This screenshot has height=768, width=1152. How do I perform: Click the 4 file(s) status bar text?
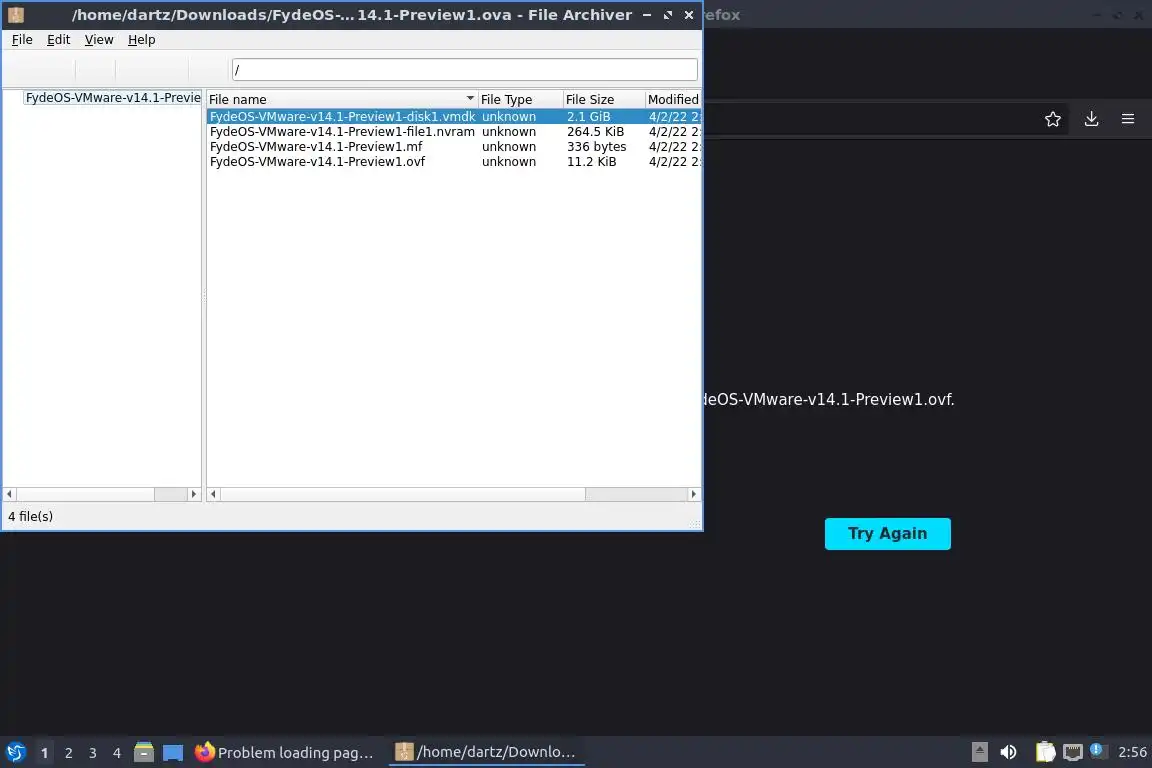(30, 517)
